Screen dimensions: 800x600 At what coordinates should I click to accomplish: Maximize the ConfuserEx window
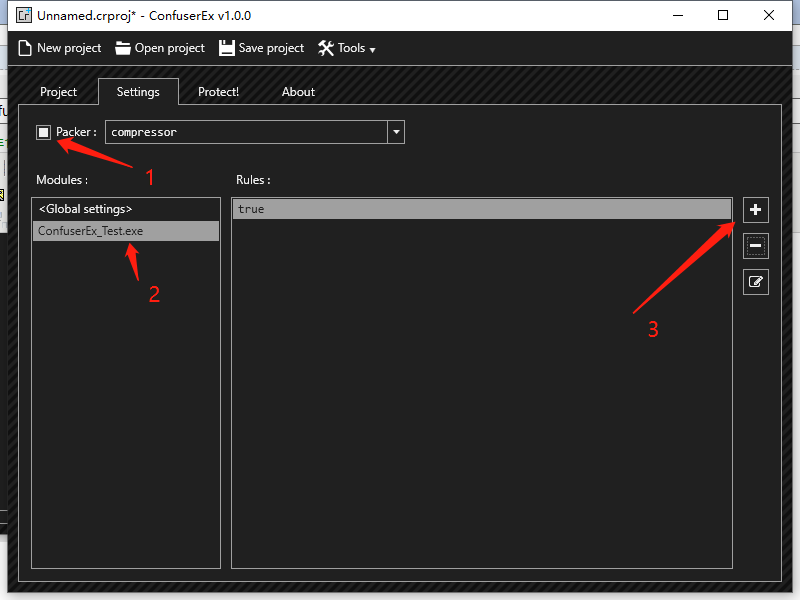tap(723, 16)
